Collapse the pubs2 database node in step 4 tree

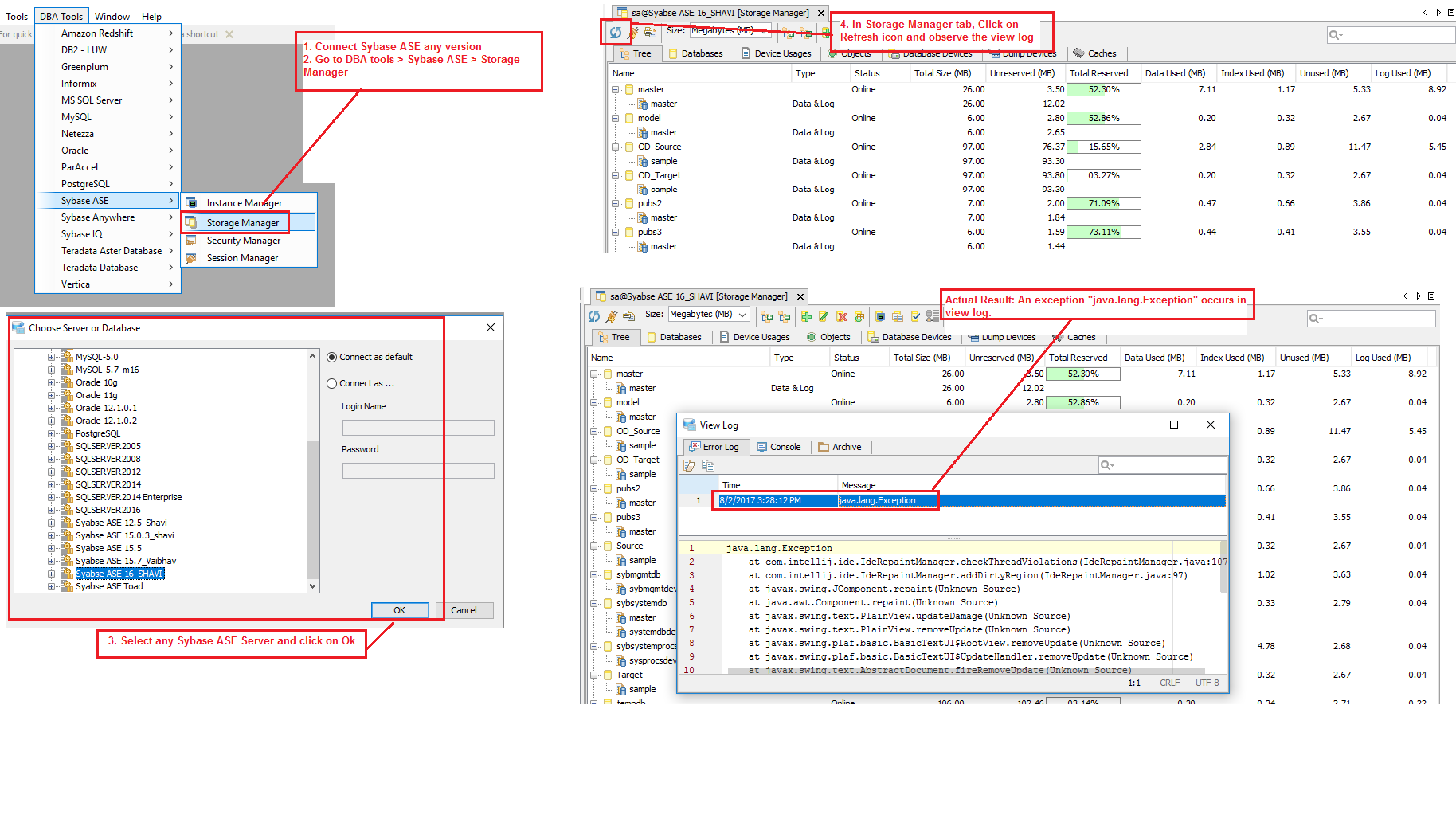pyautogui.click(x=615, y=204)
